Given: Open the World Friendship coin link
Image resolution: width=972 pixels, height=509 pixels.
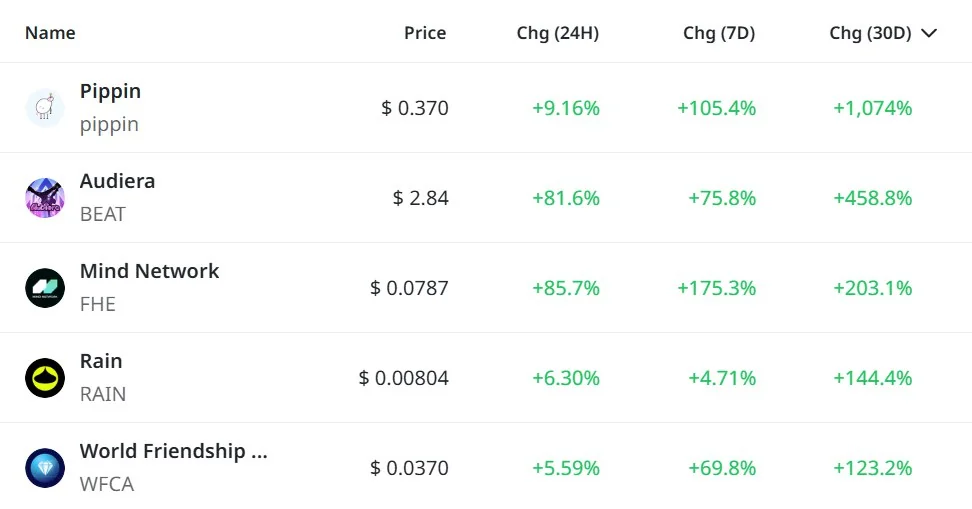Looking at the screenshot, I should point(173,451).
